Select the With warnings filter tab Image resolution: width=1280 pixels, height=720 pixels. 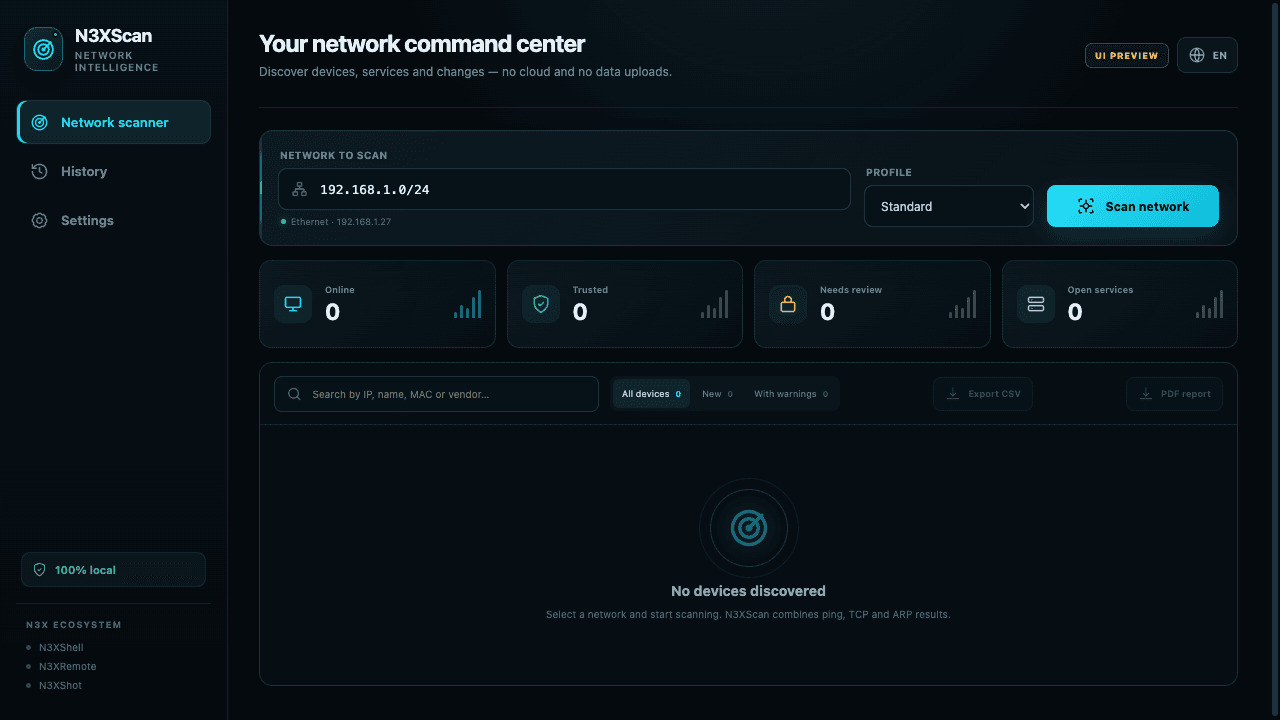pyautogui.click(x=791, y=394)
